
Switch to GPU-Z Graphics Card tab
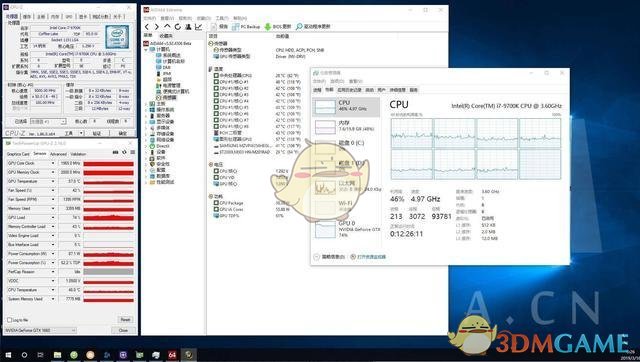pos(18,154)
